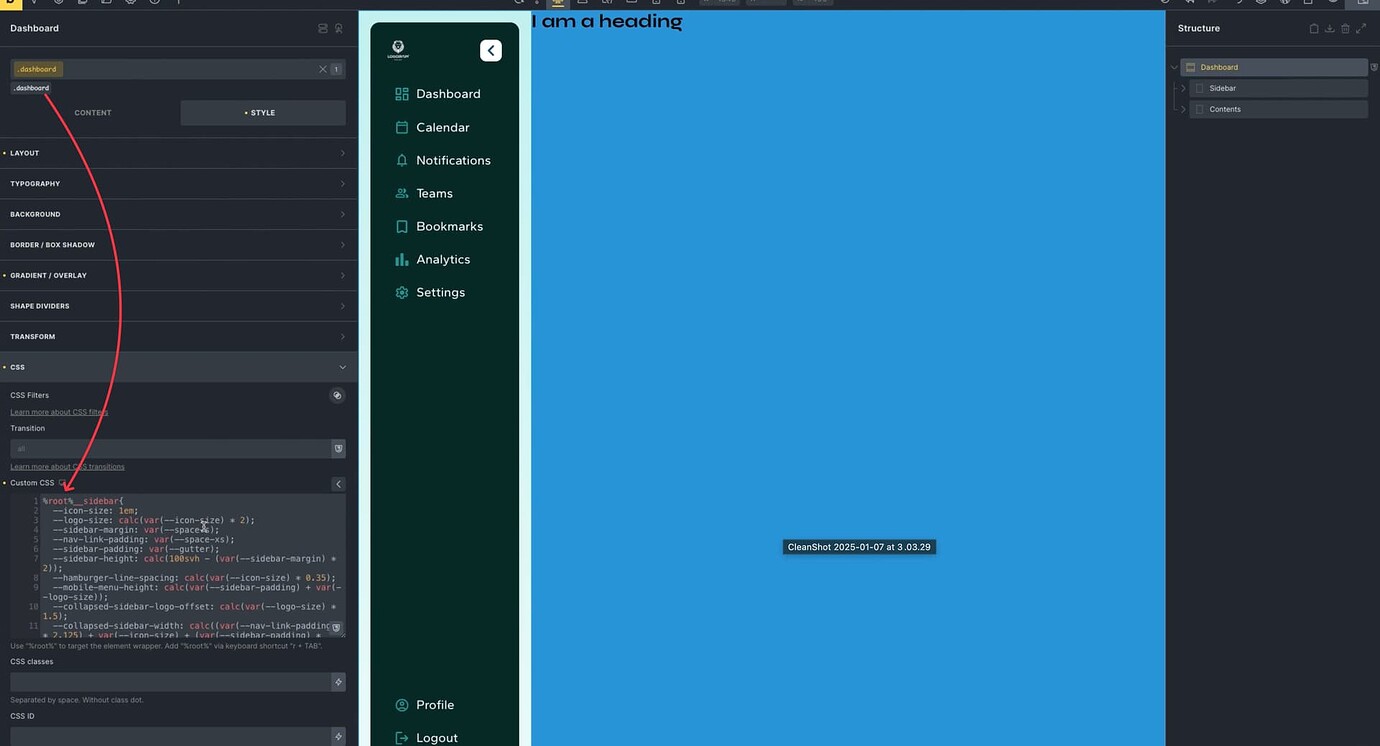Collapse the Dashboard node in Structure tree
This screenshot has width=1380, height=746.
[x=1174, y=67]
